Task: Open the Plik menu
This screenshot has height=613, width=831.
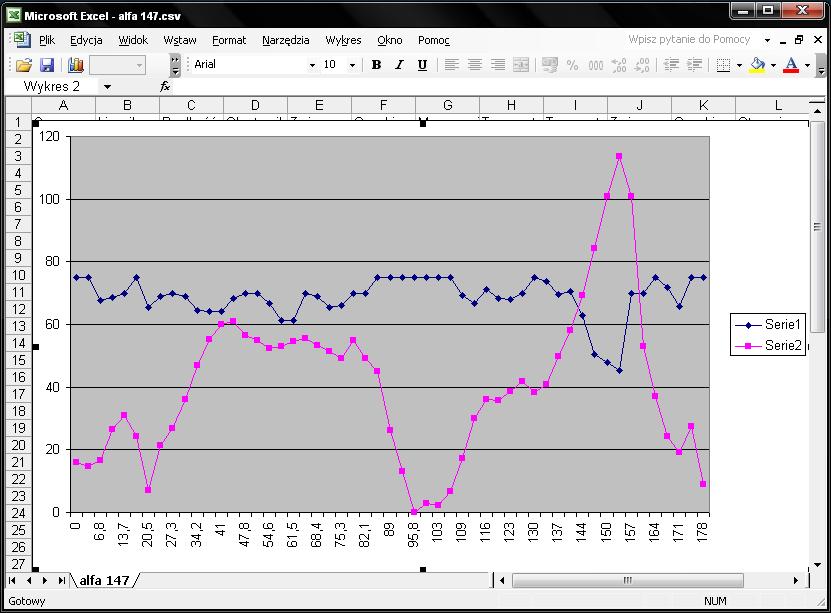Action: click(x=47, y=40)
